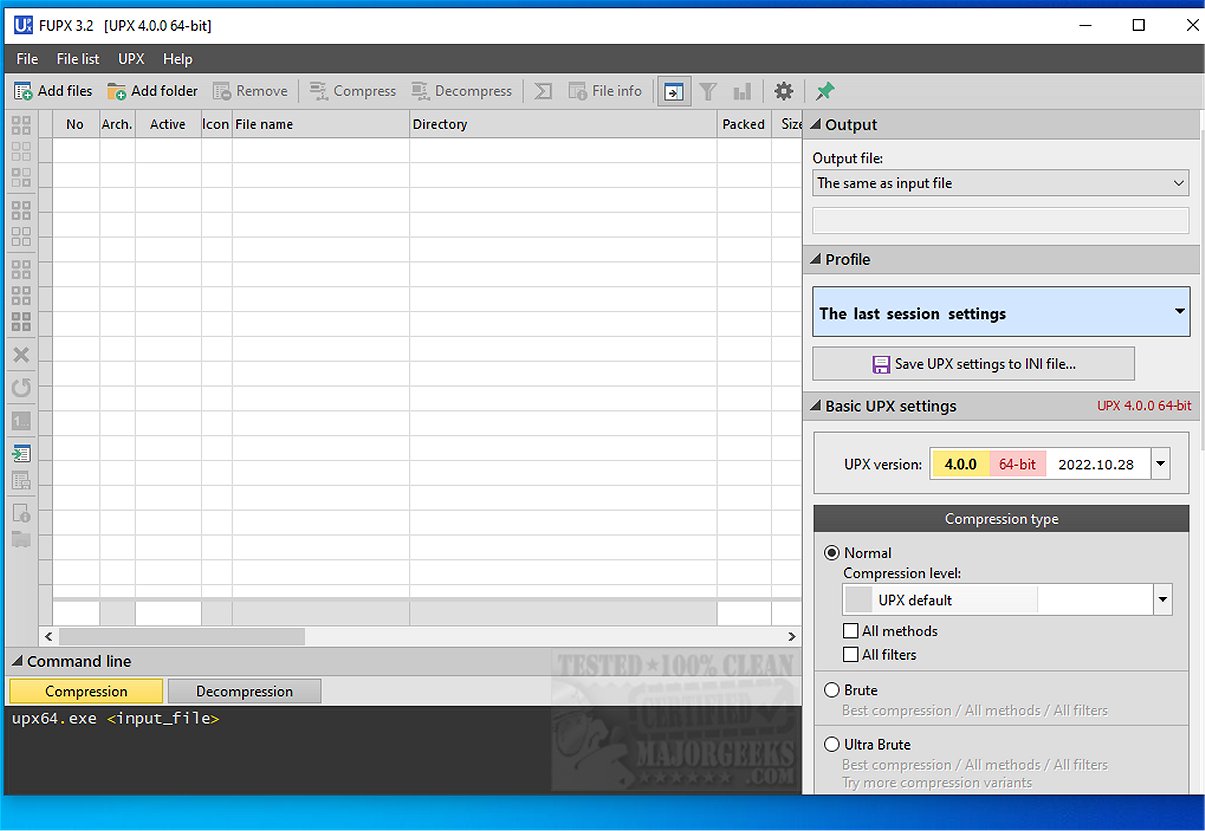The height and width of the screenshot is (831, 1205).
Task: Switch to the Compression command tab
Action: [x=86, y=691]
